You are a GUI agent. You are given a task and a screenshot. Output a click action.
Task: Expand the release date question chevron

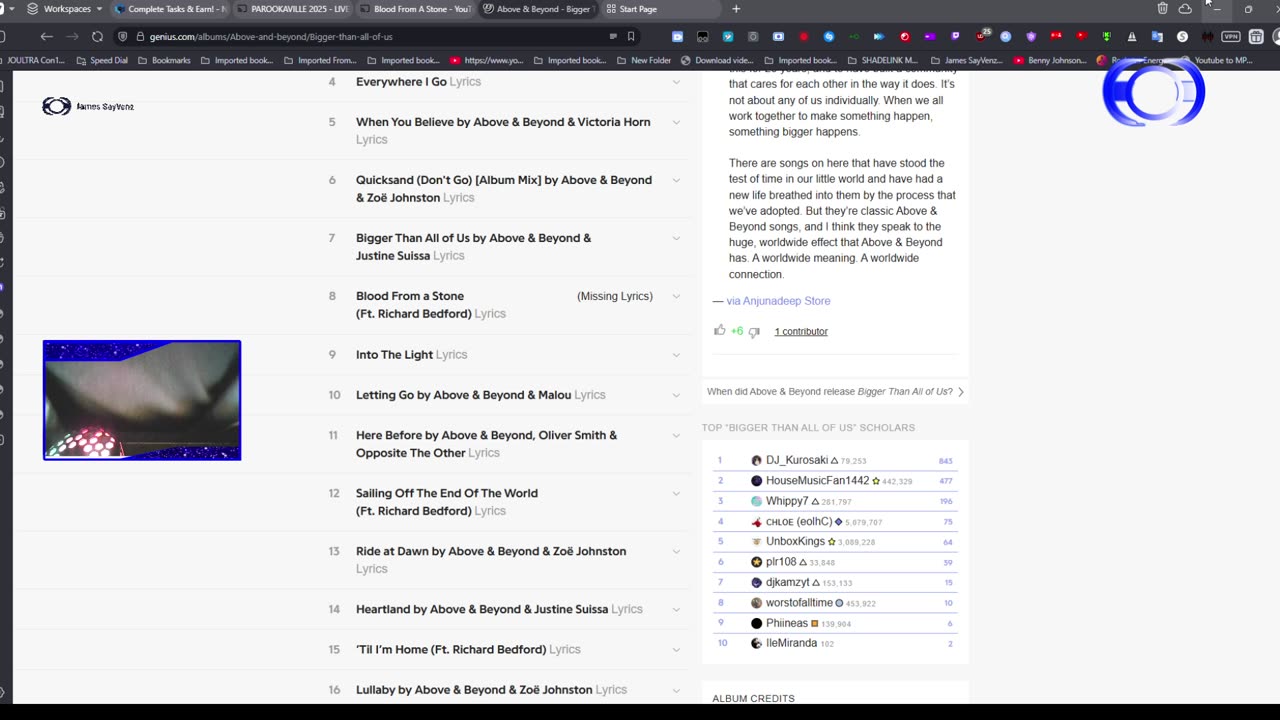click(961, 392)
